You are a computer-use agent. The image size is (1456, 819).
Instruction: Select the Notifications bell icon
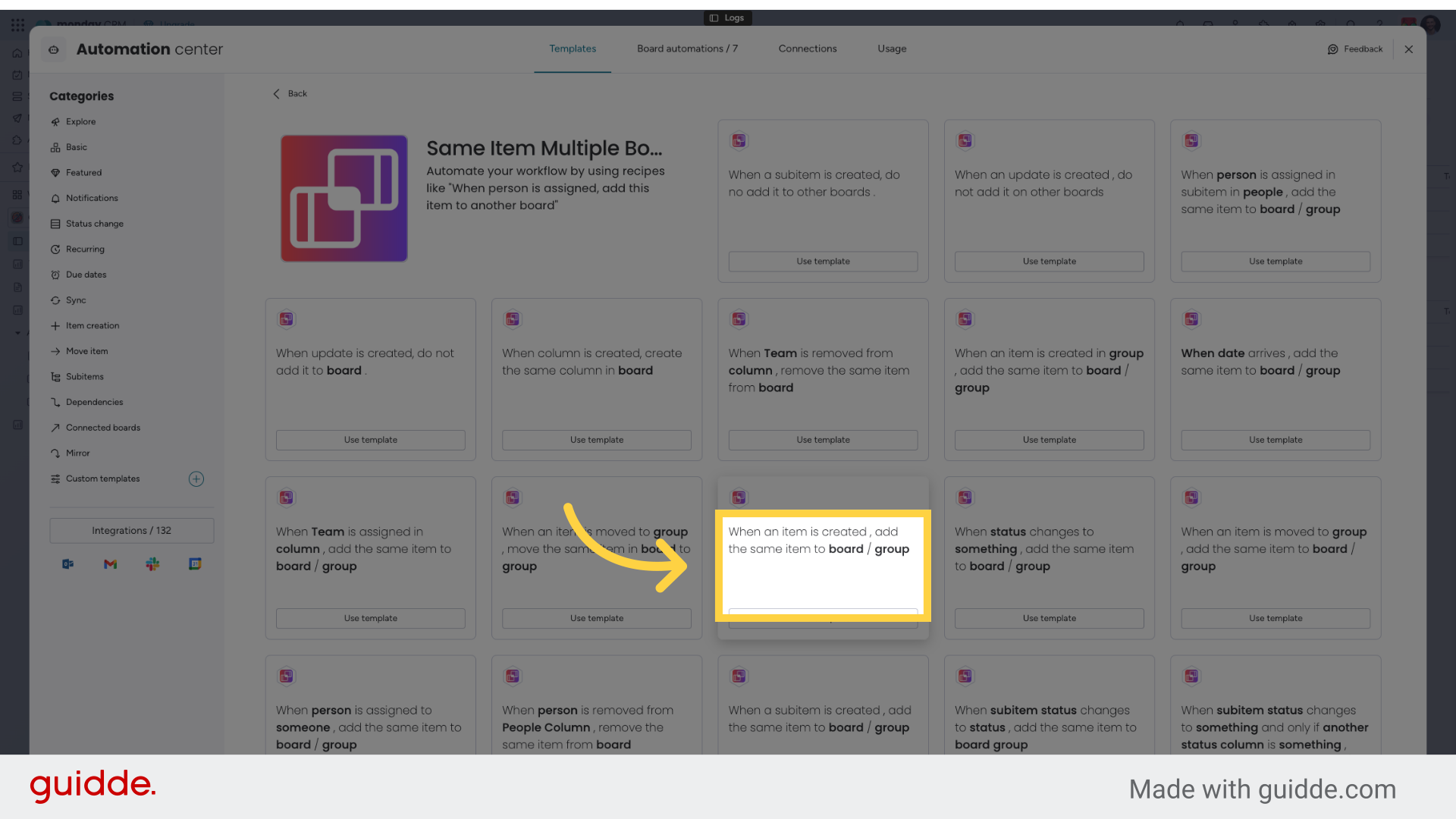[x=55, y=198]
